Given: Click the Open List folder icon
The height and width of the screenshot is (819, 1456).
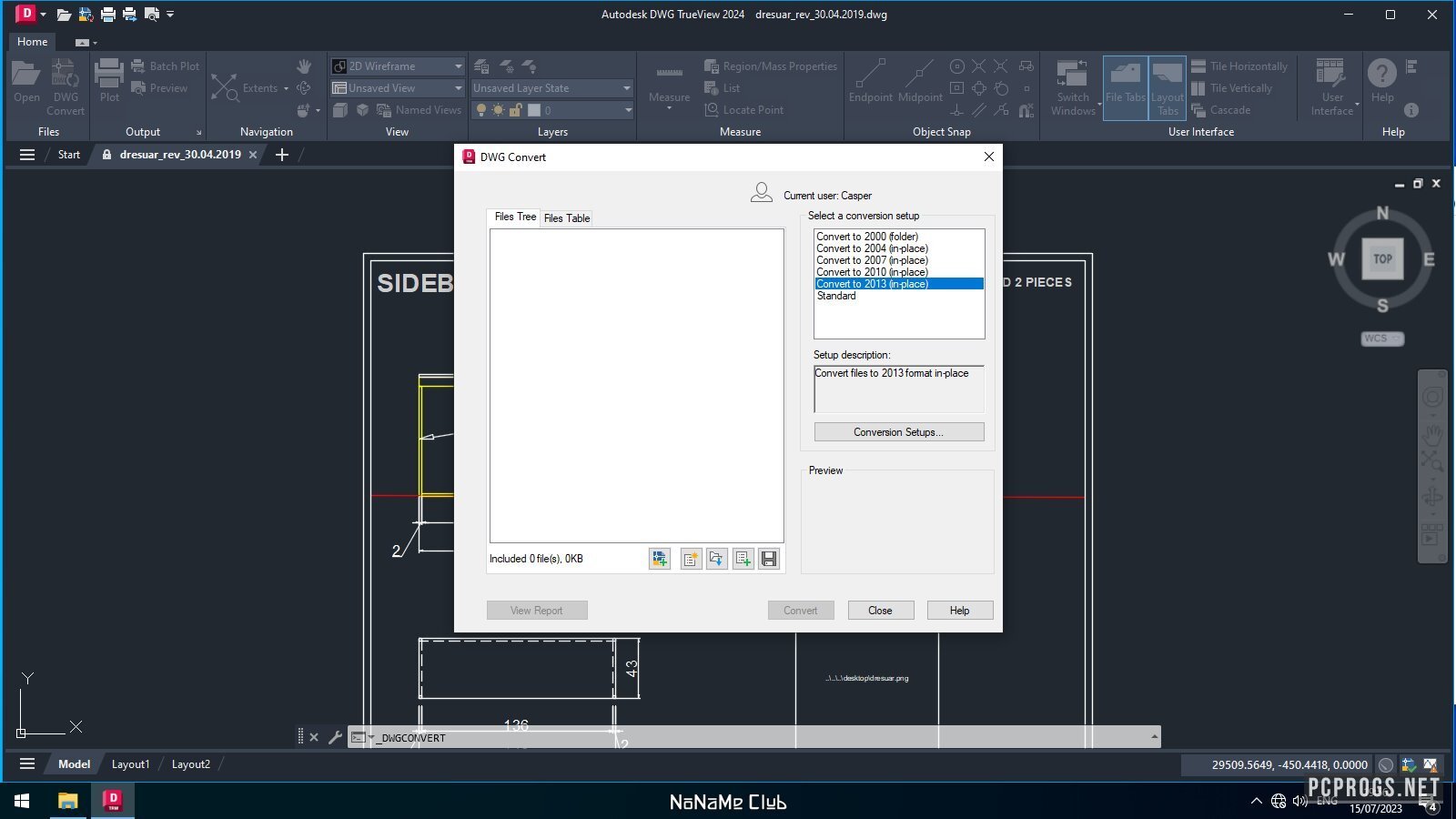Looking at the screenshot, I should coord(717,559).
